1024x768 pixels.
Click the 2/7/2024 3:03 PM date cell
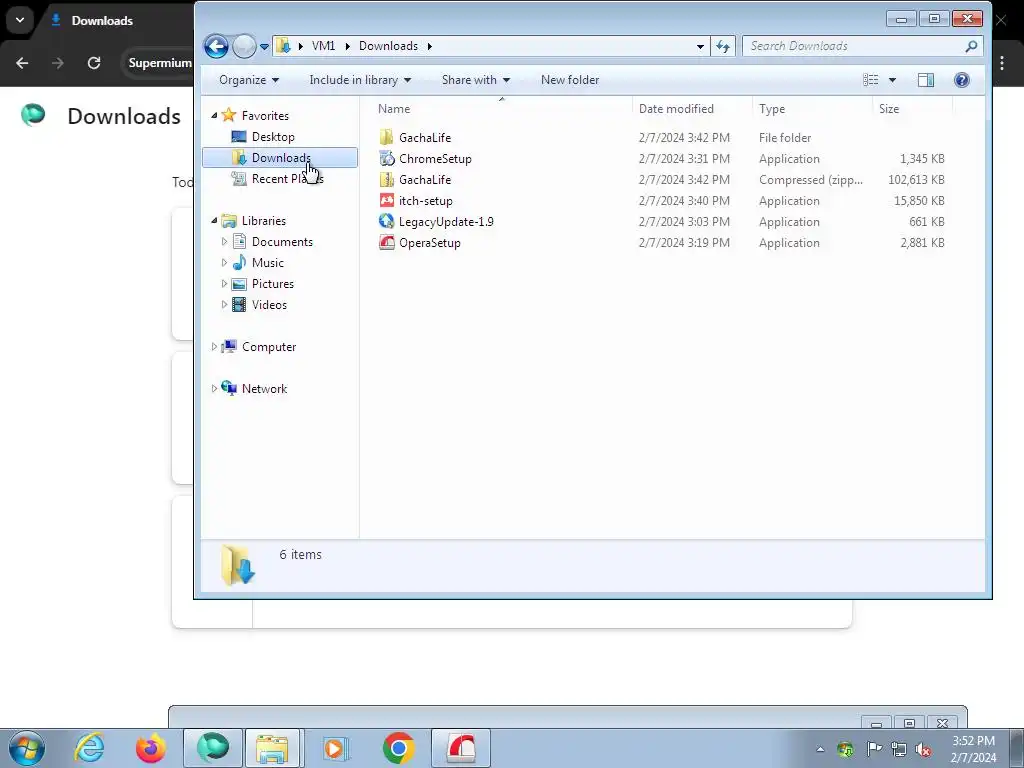point(684,221)
